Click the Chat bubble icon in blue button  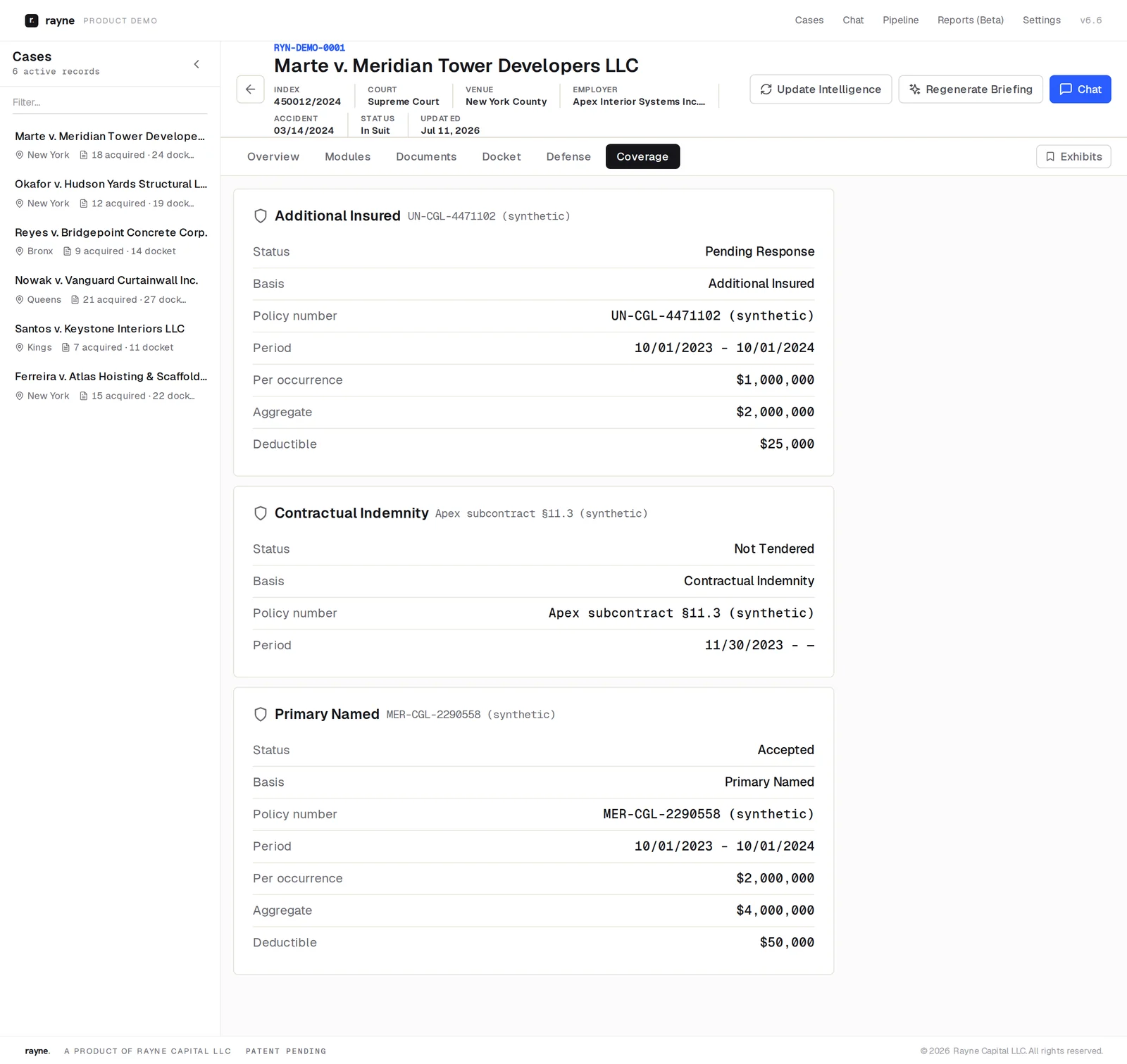(1066, 89)
